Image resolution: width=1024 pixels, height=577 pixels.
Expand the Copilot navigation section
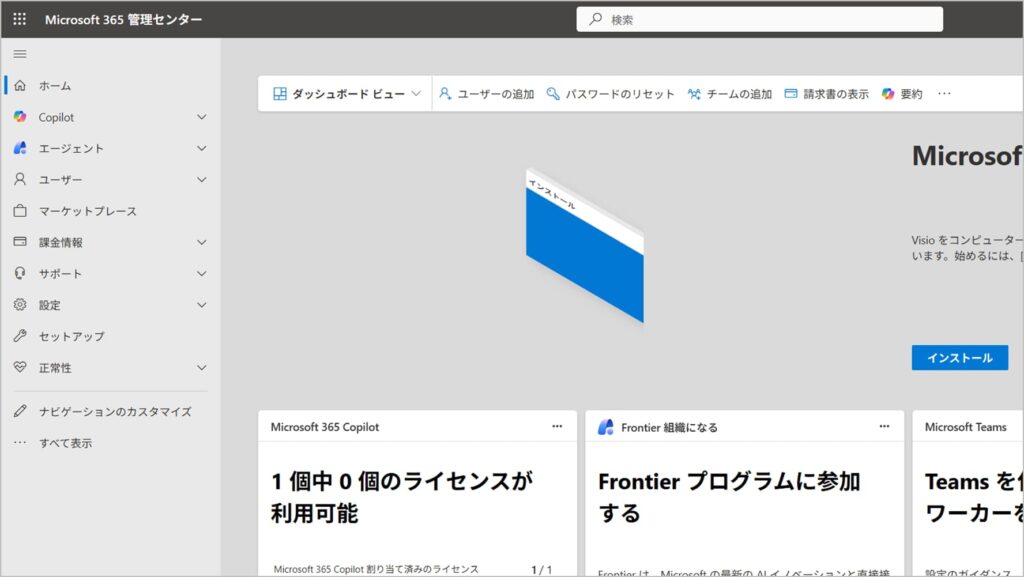coord(201,117)
